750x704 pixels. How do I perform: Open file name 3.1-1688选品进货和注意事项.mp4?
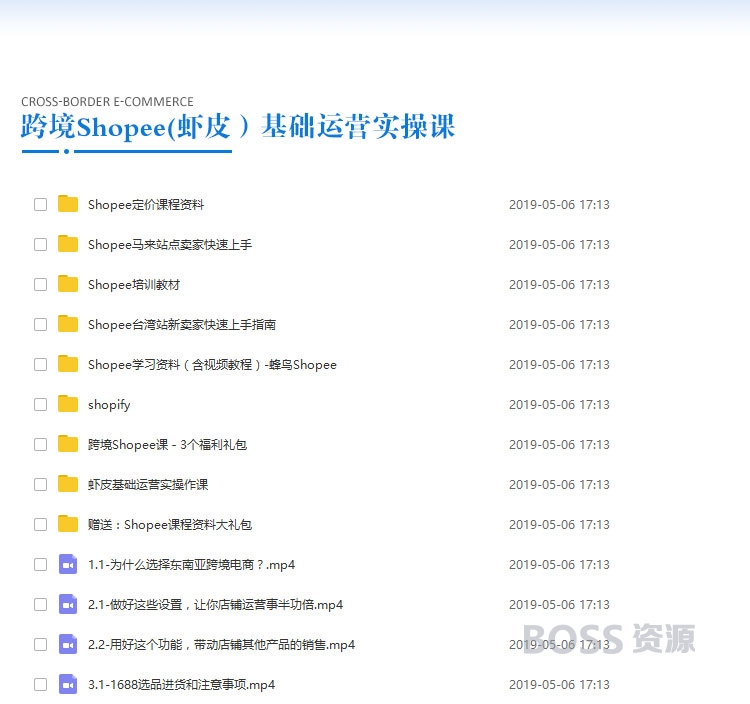pyautogui.click(x=181, y=685)
